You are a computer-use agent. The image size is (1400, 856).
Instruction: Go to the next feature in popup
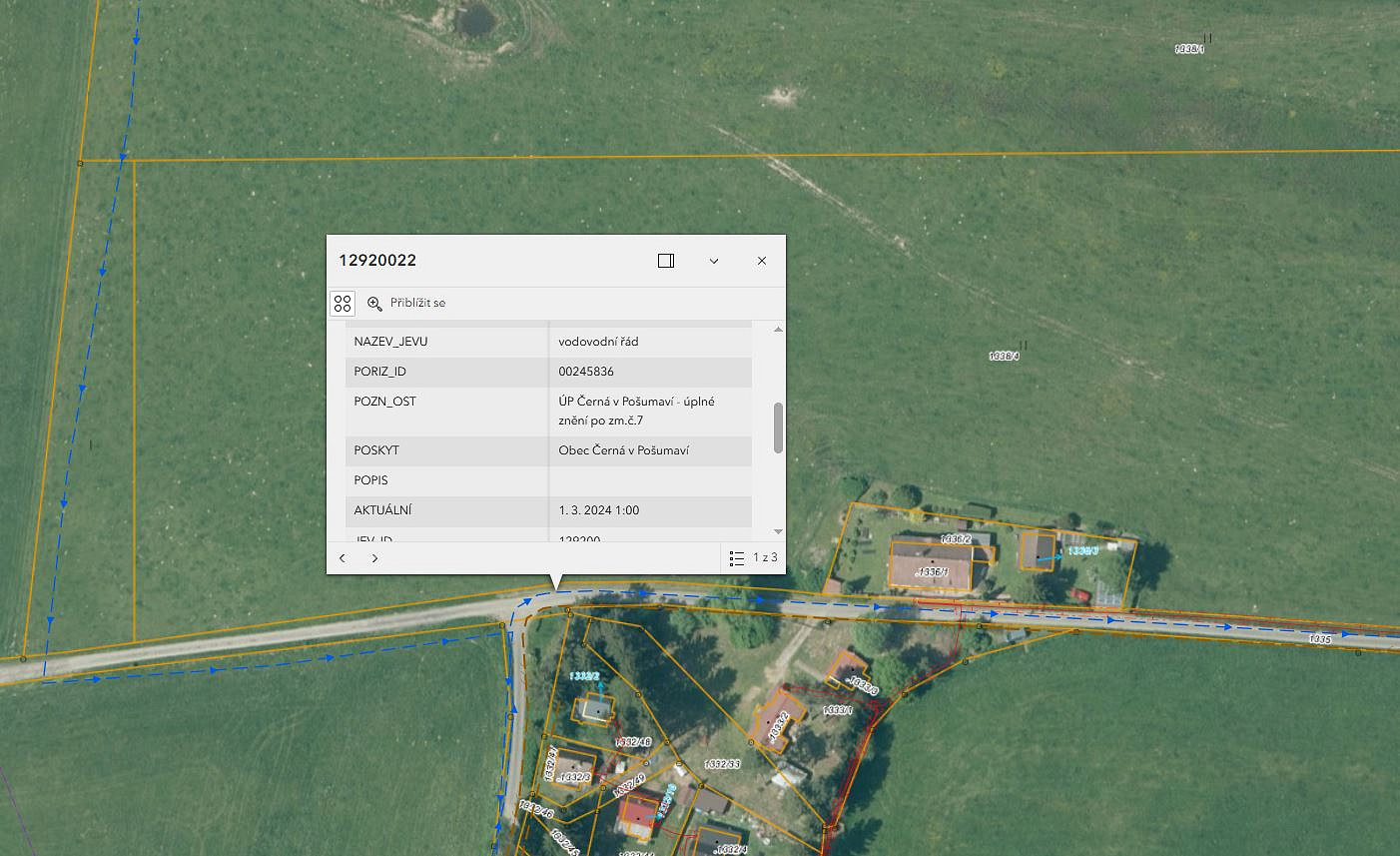[374, 558]
